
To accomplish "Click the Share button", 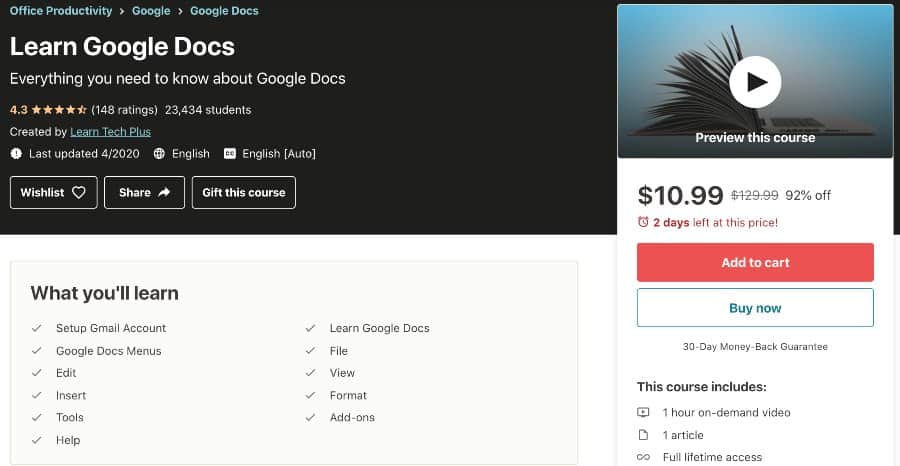I will pyautogui.click(x=145, y=193).
